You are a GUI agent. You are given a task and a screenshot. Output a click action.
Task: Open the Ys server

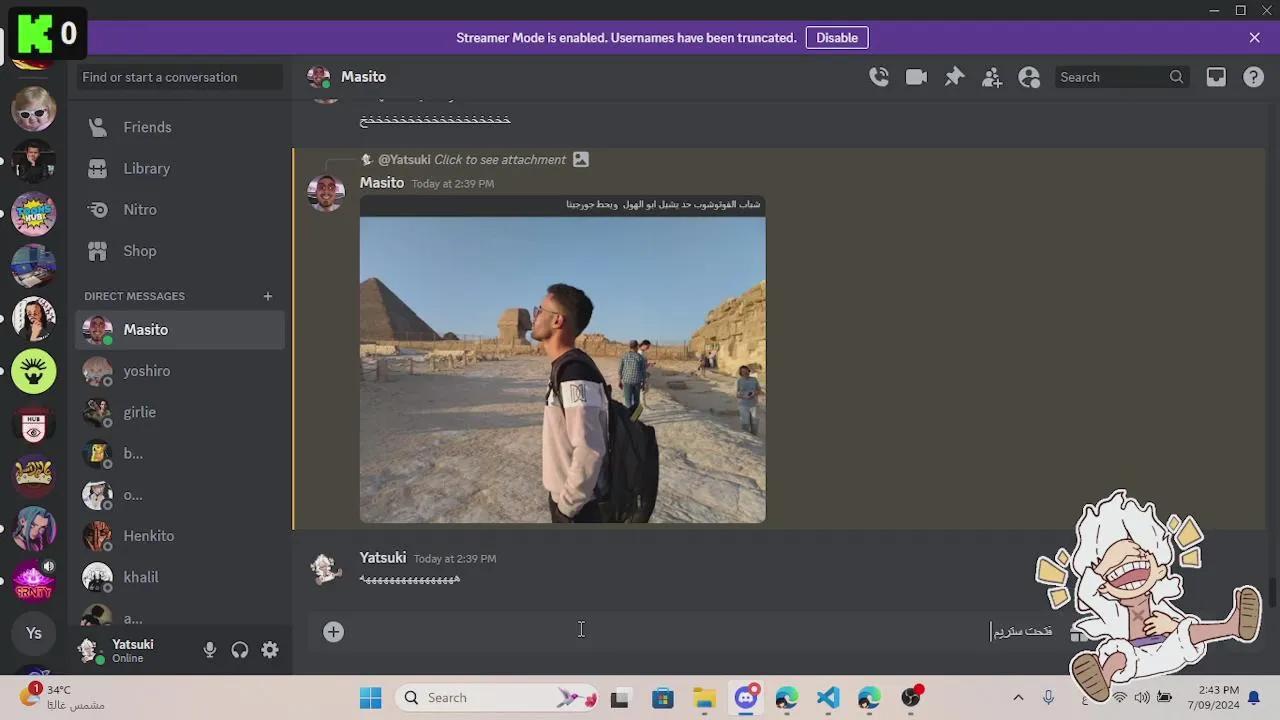(x=34, y=633)
